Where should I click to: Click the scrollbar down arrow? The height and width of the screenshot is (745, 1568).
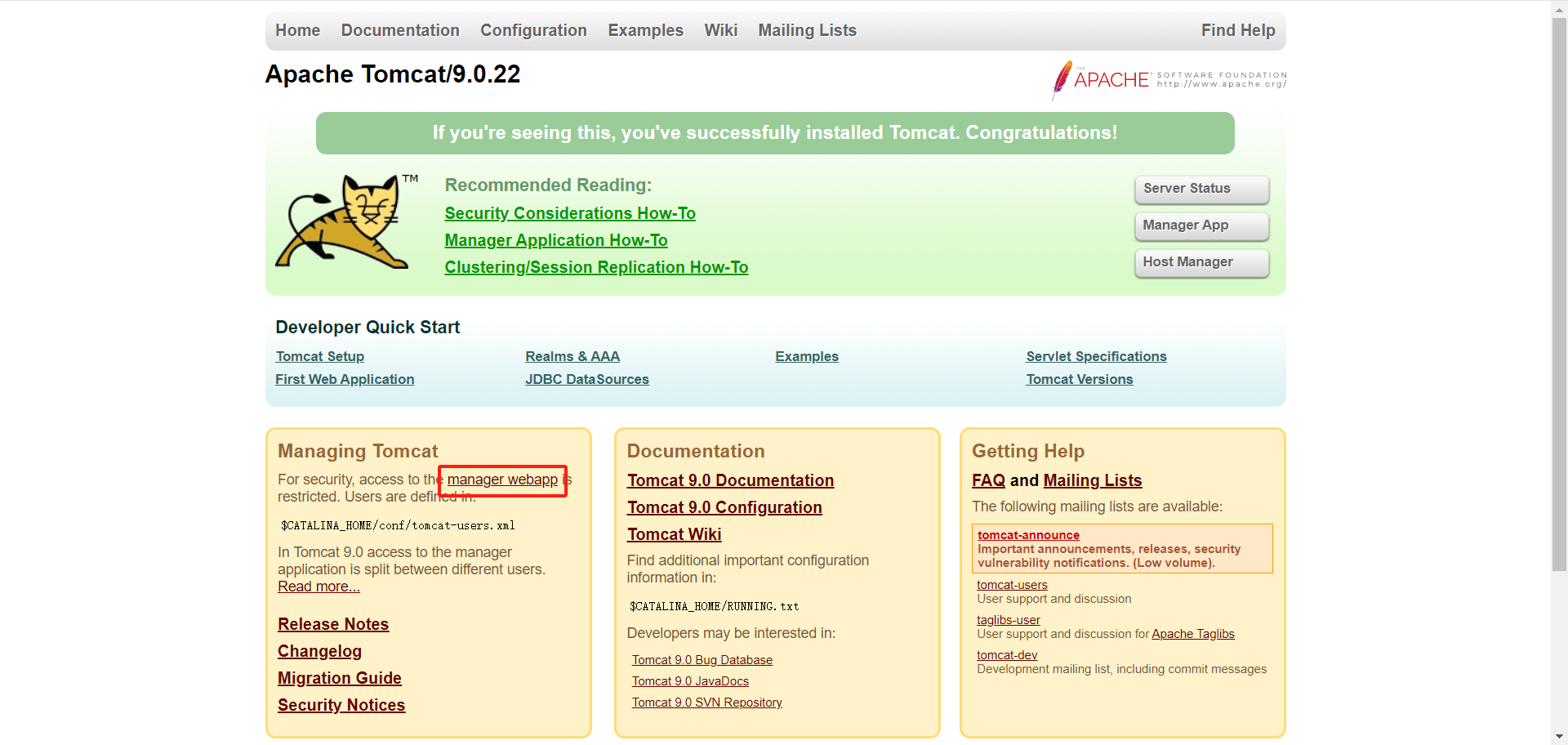click(1559, 737)
